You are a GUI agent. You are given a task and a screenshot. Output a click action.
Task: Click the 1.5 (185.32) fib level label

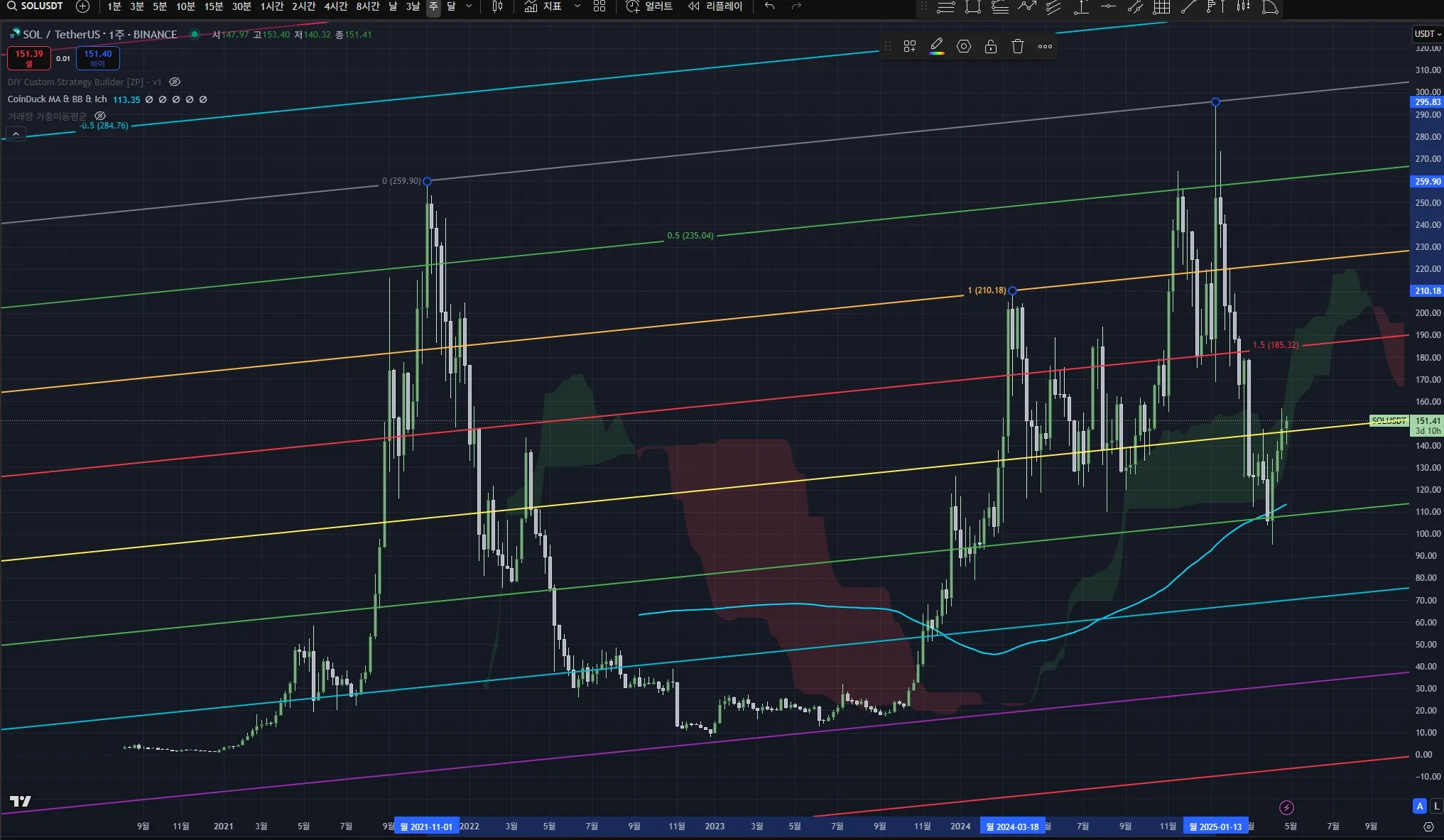point(1276,345)
